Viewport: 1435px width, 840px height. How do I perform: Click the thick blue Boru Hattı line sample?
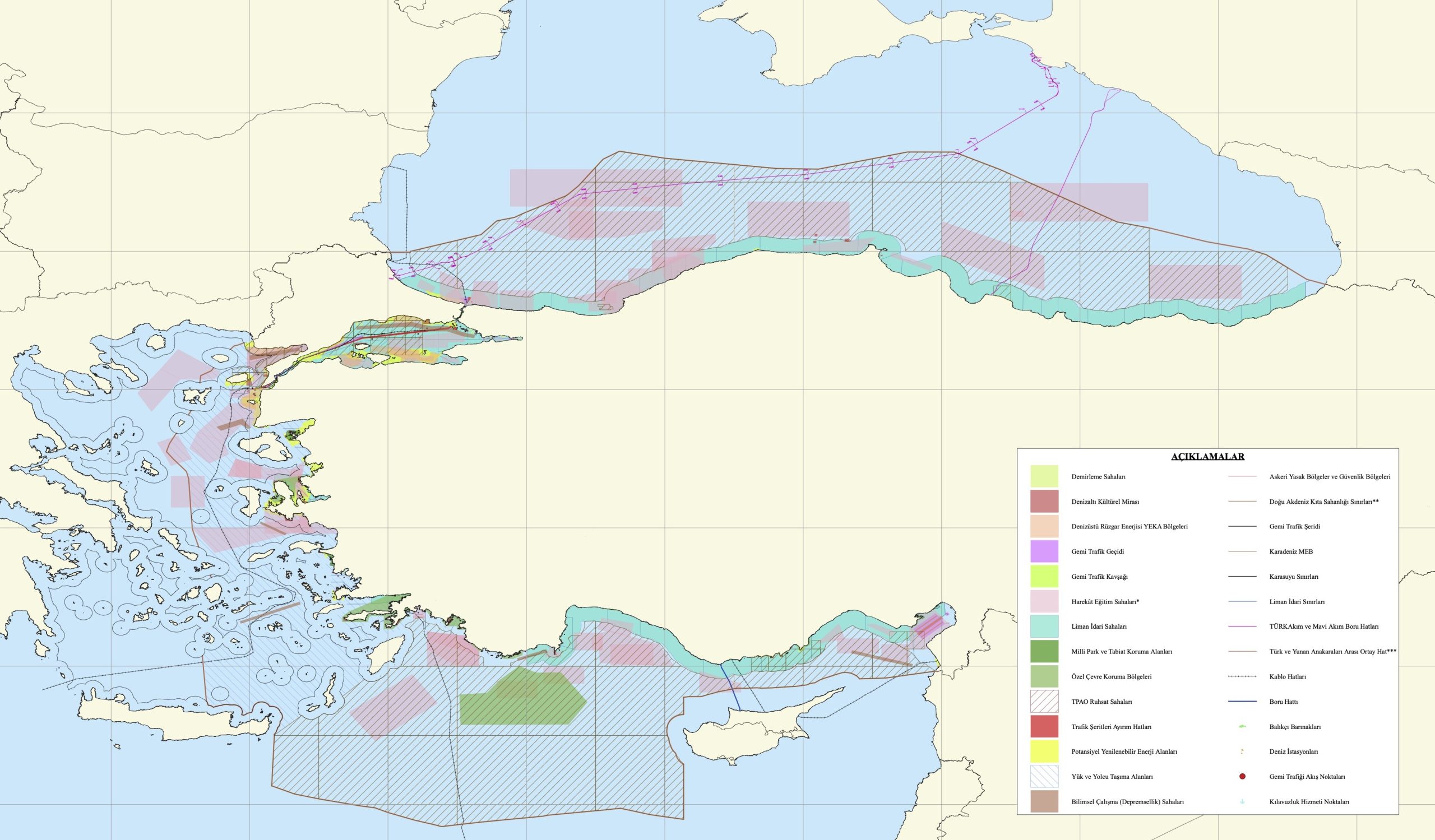coord(1242,702)
